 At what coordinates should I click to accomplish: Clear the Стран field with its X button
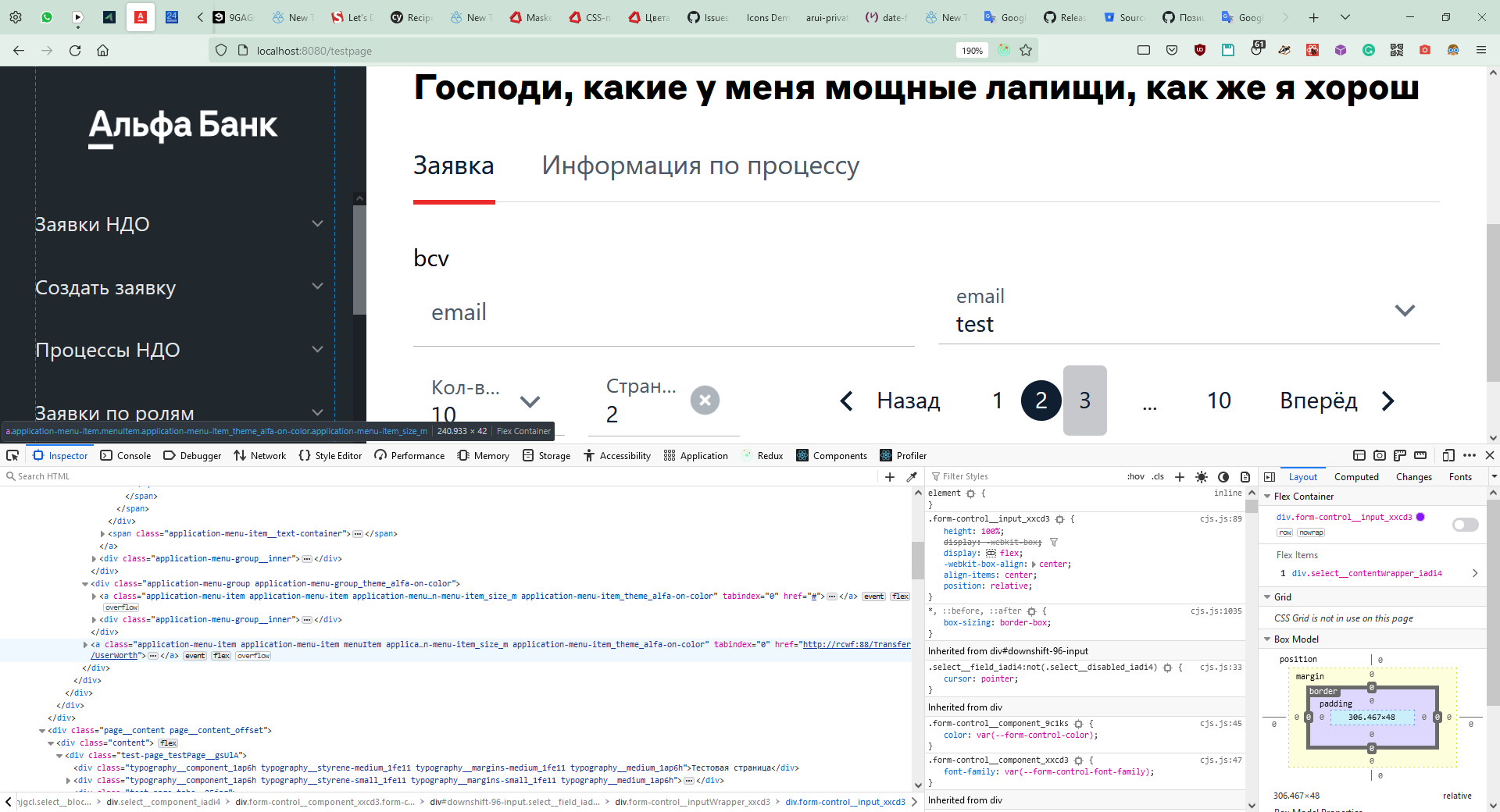(705, 400)
